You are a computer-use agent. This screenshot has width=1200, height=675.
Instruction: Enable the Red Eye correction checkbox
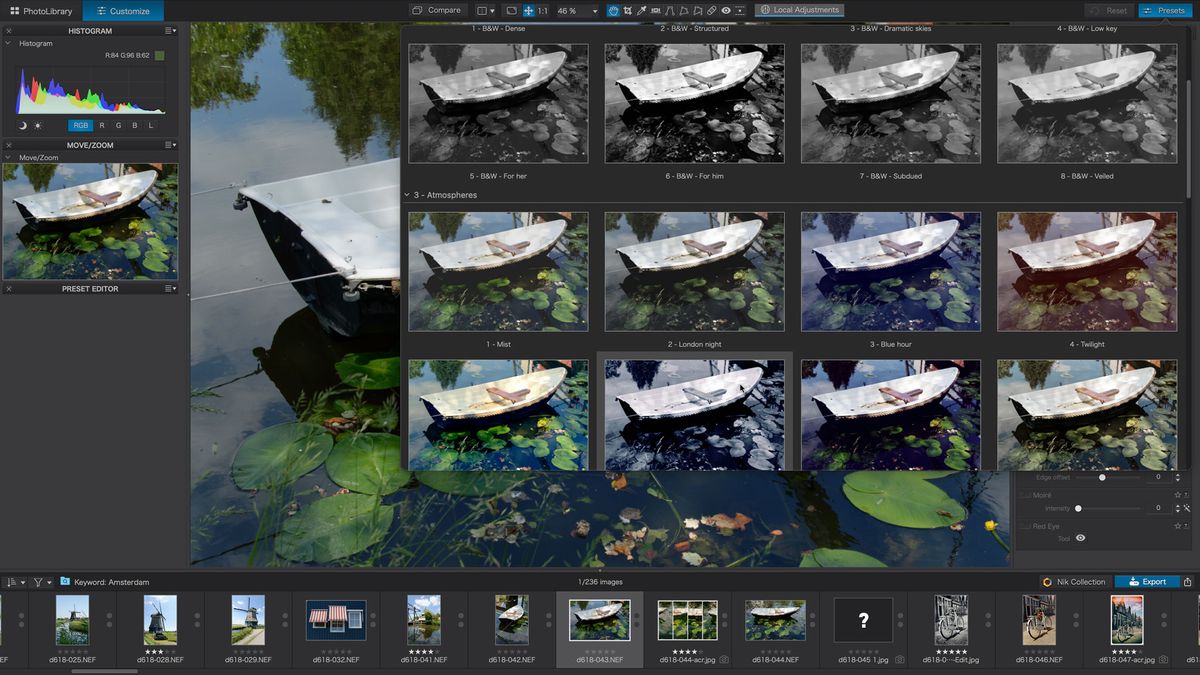pyautogui.click(x=1025, y=526)
